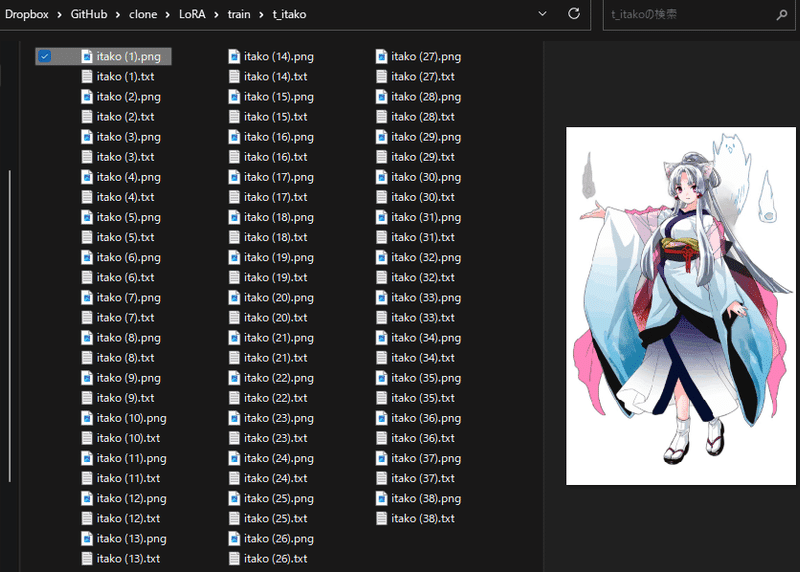The image size is (800, 572).
Task: Expand chevron after Dropbox in breadcrumb
Action: click(x=60, y=15)
